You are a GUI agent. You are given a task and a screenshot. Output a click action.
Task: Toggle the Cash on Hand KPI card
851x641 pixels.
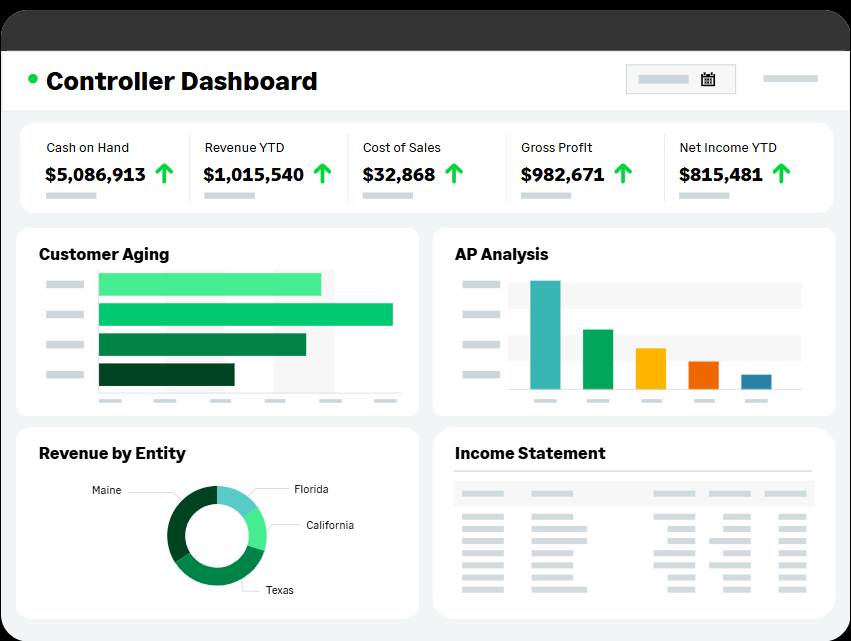point(105,167)
